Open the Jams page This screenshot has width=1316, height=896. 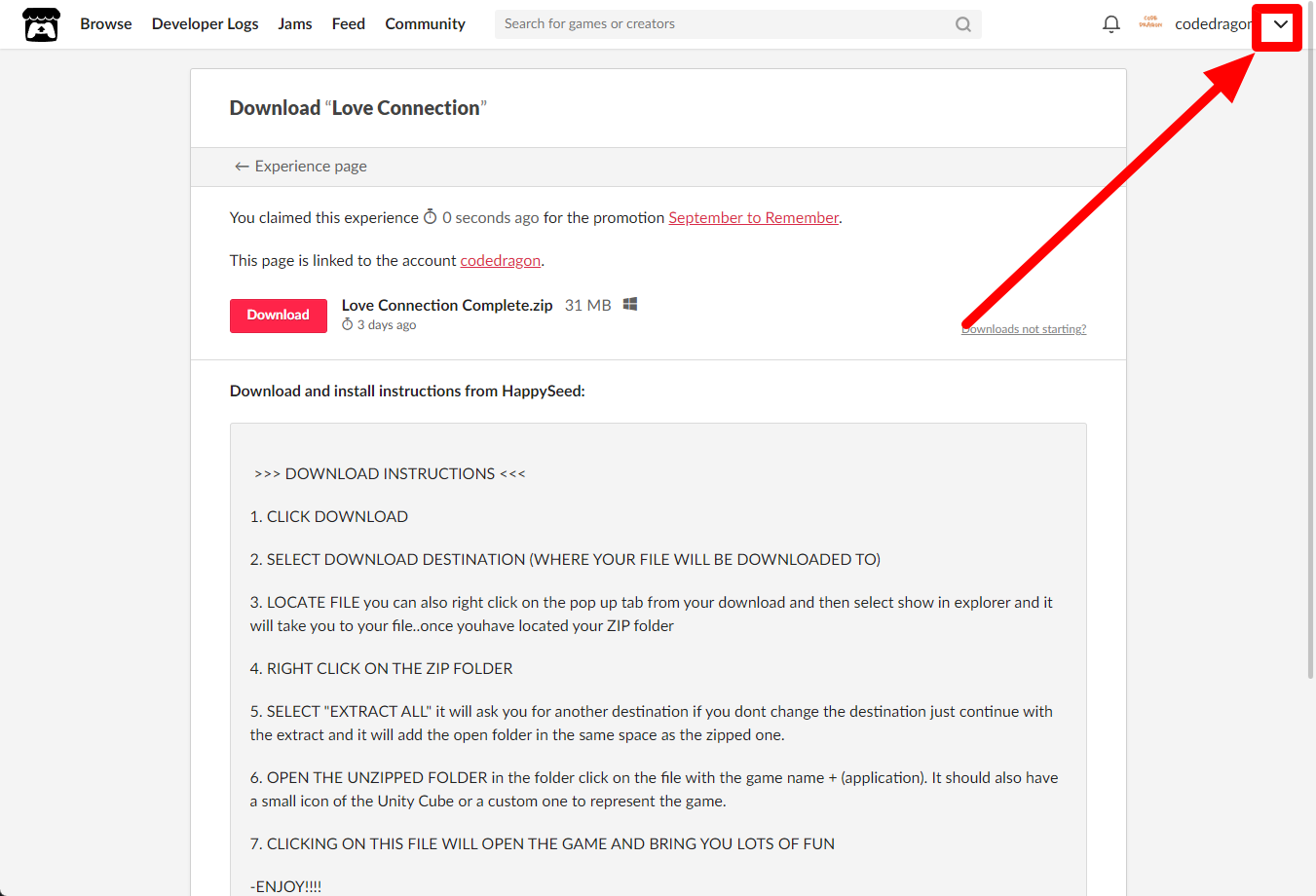click(294, 24)
